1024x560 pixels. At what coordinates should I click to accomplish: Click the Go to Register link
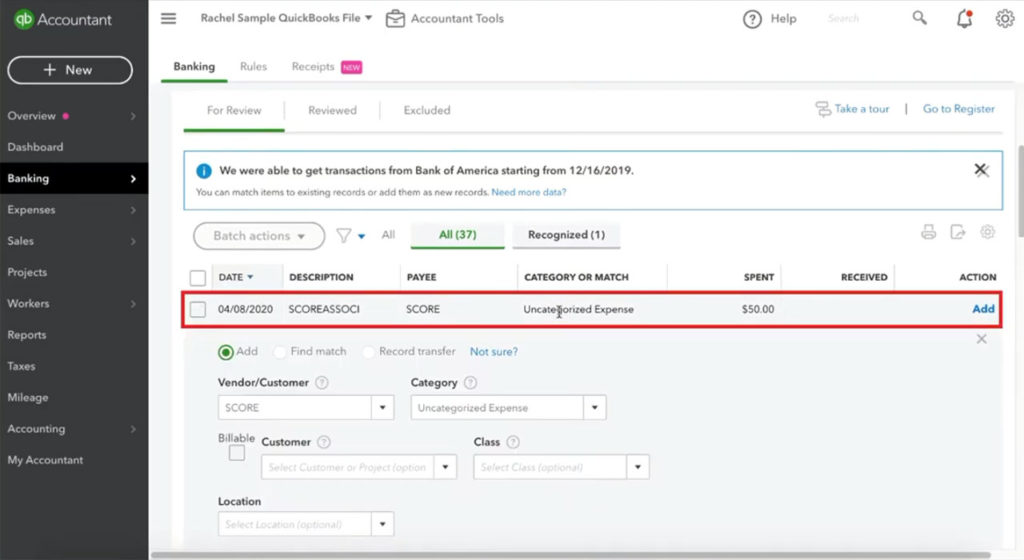(x=958, y=109)
